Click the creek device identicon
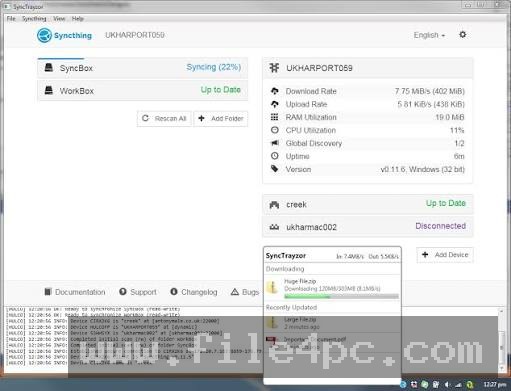 (x=274, y=204)
